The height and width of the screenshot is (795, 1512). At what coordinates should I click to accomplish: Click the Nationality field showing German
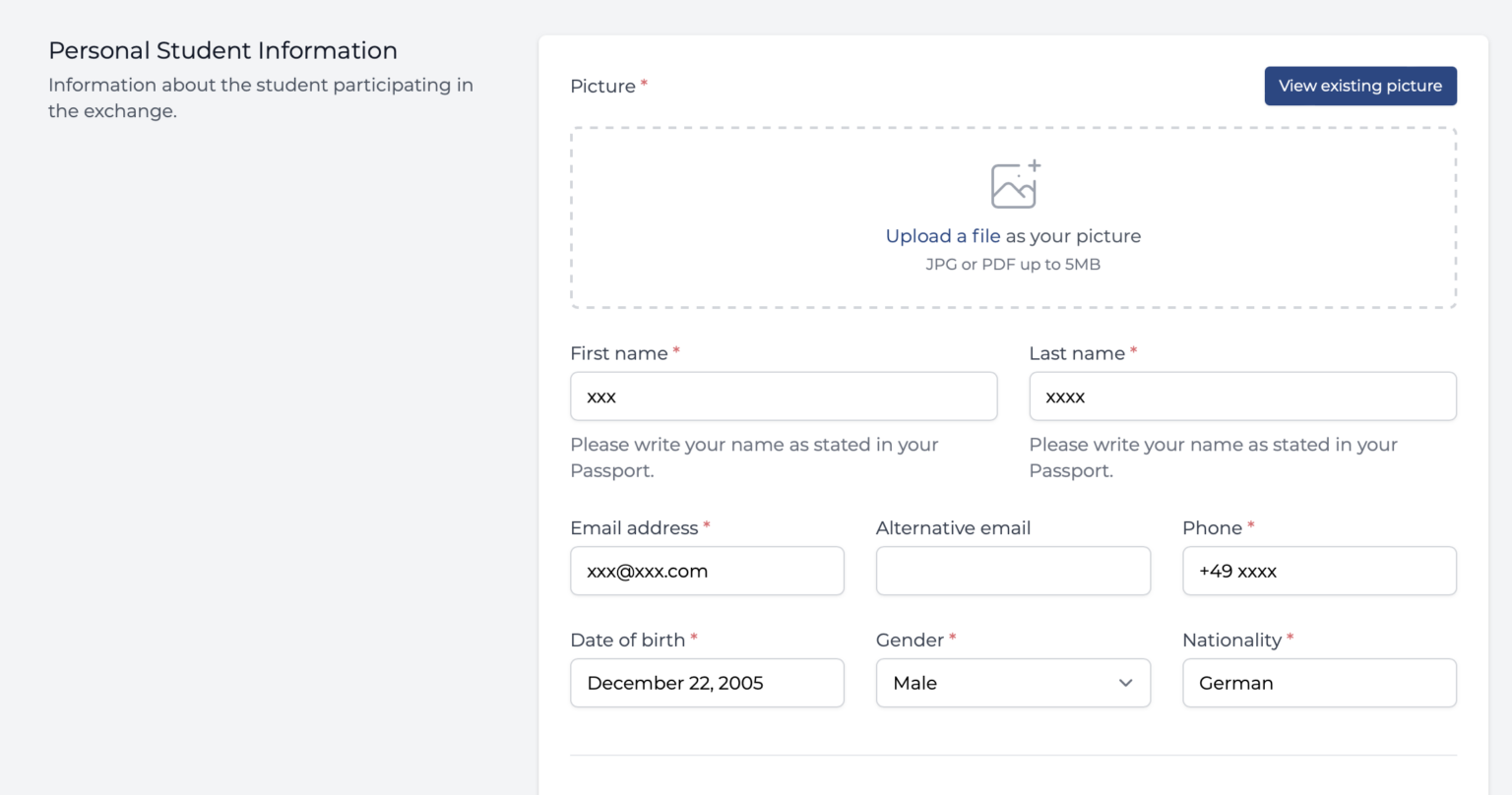point(1319,683)
